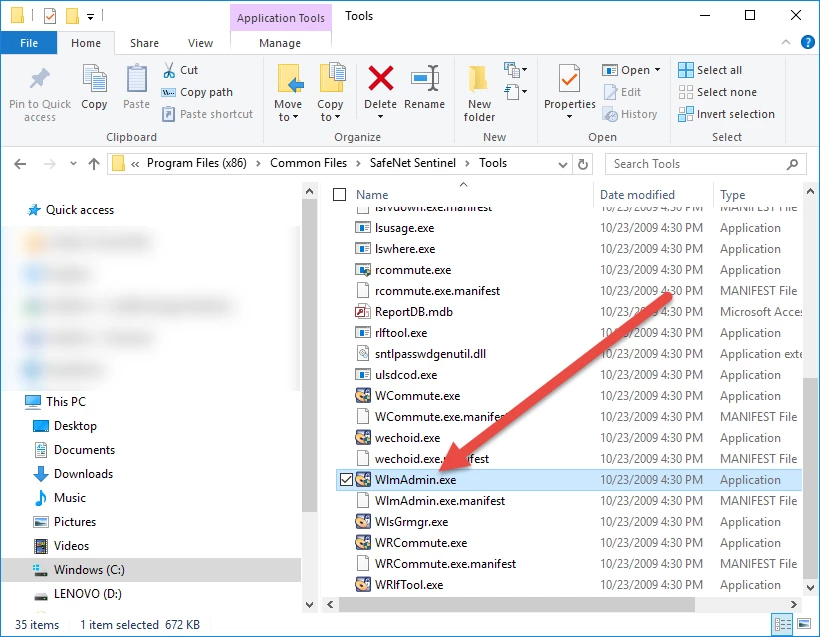
Task: Expand the Move to dropdown
Action: pos(288,117)
